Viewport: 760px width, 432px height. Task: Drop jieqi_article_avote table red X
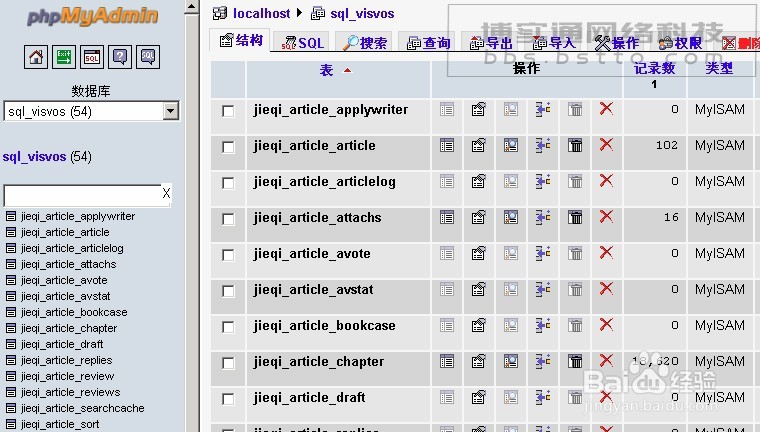pos(606,253)
